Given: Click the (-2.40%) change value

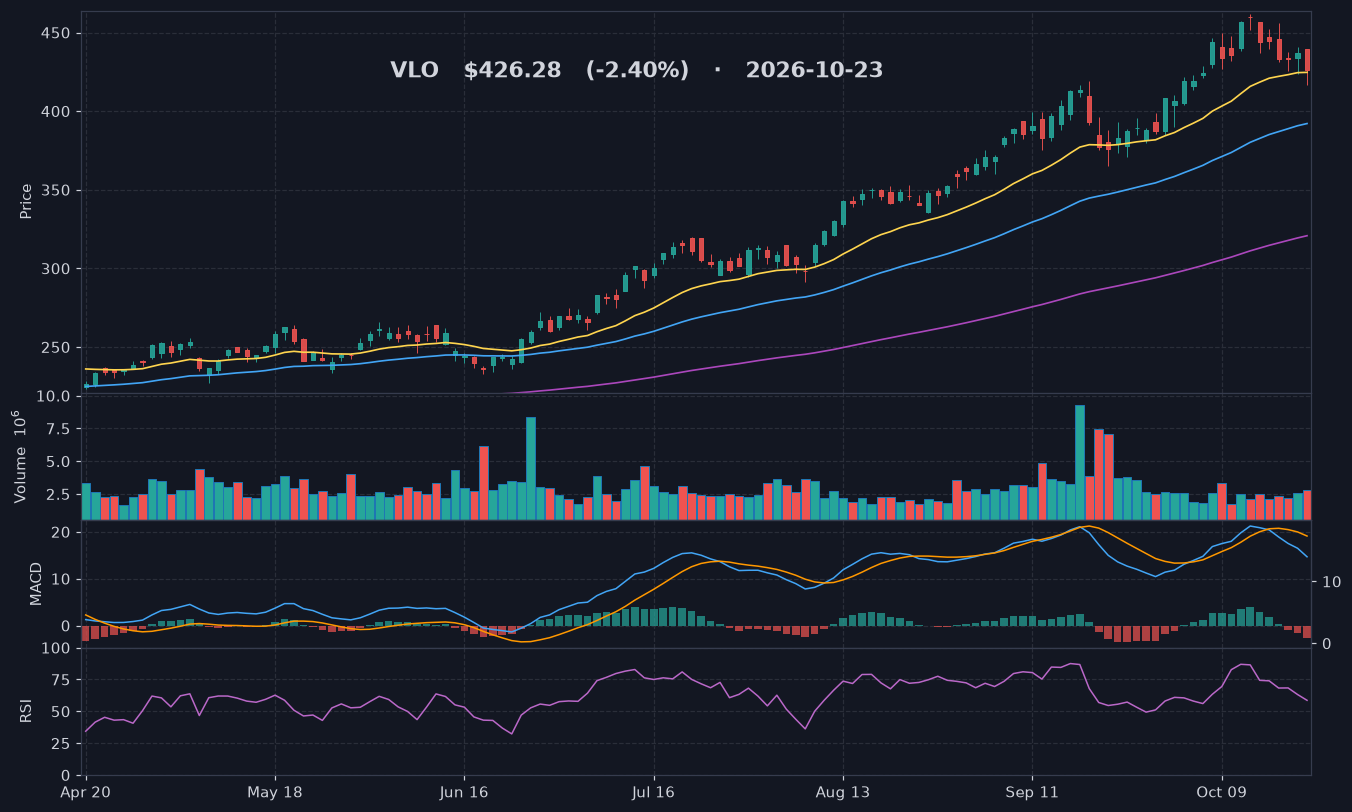Looking at the screenshot, I should click(x=637, y=70).
